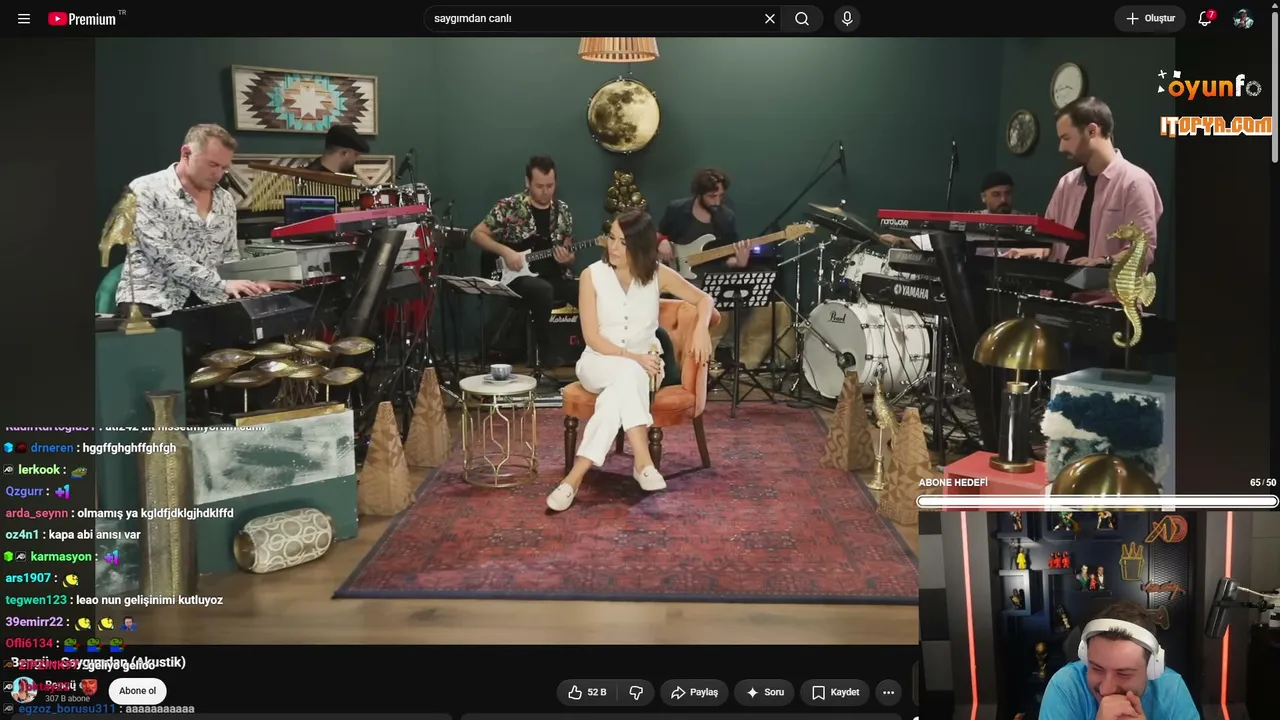This screenshot has width=1280, height=720.
Task: Subscribe using the Abone ol button
Action: (138, 691)
